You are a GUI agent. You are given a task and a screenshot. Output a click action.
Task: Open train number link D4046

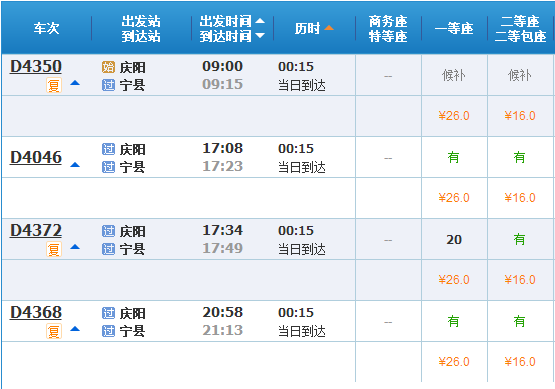pos(36,157)
